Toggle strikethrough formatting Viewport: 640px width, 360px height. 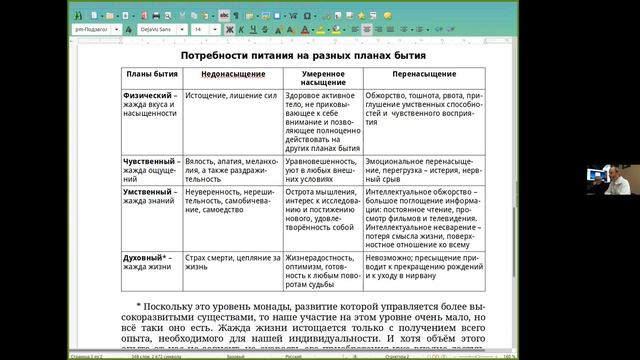coord(265,29)
